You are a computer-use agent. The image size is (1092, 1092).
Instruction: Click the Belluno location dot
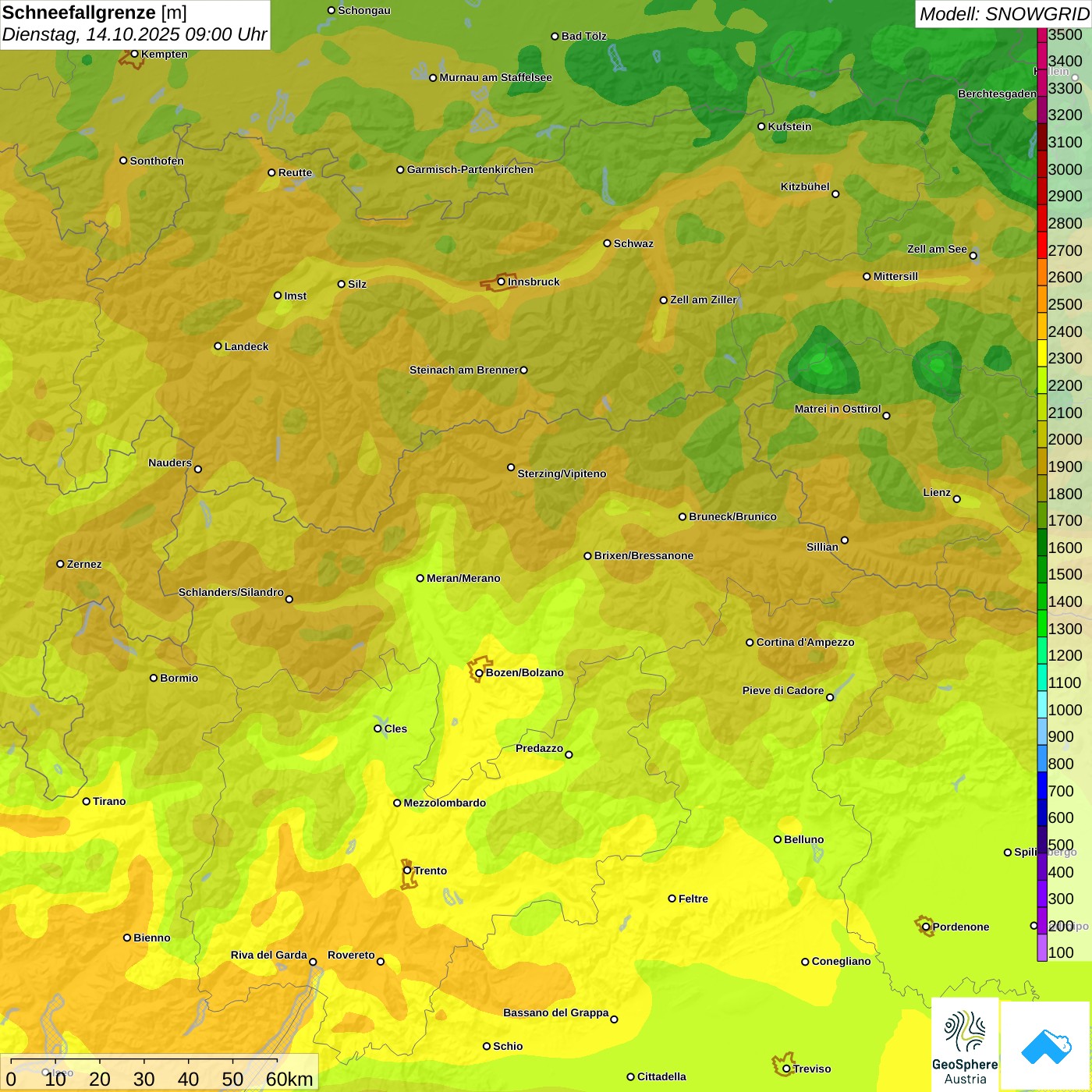(777, 839)
